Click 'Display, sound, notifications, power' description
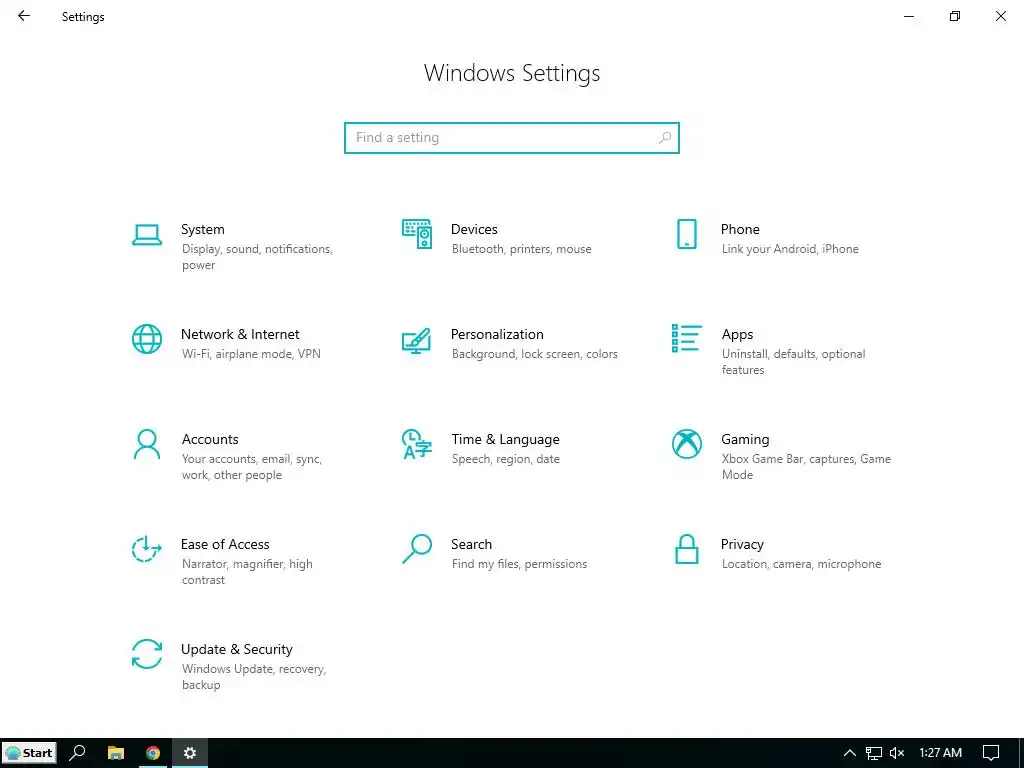 [x=257, y=257]
